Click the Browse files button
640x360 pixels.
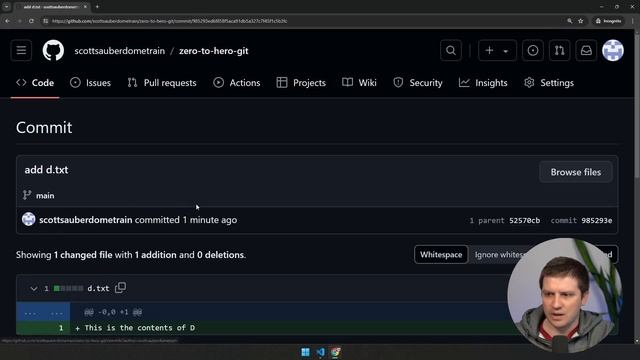[576, 172]
